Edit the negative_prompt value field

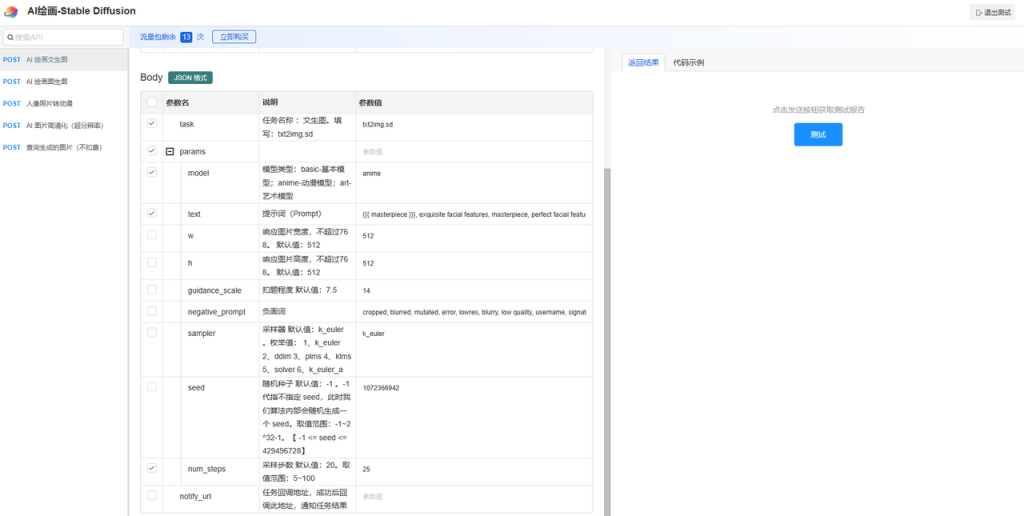click(473, 312)
